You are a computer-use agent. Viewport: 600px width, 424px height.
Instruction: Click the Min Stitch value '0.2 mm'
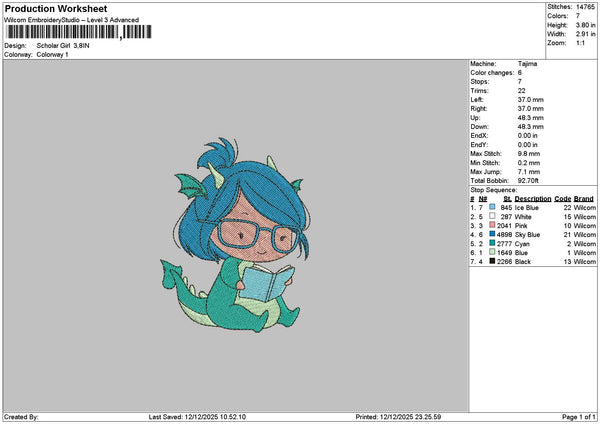tap(529, 163)
